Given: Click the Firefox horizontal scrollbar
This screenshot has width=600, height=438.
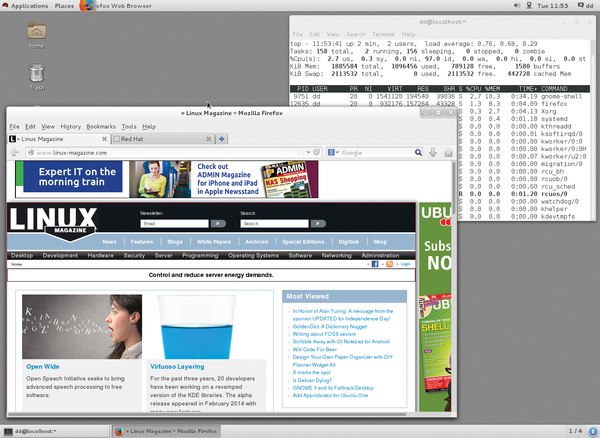Looking at the screenshot, I should (x=207, y=414).
